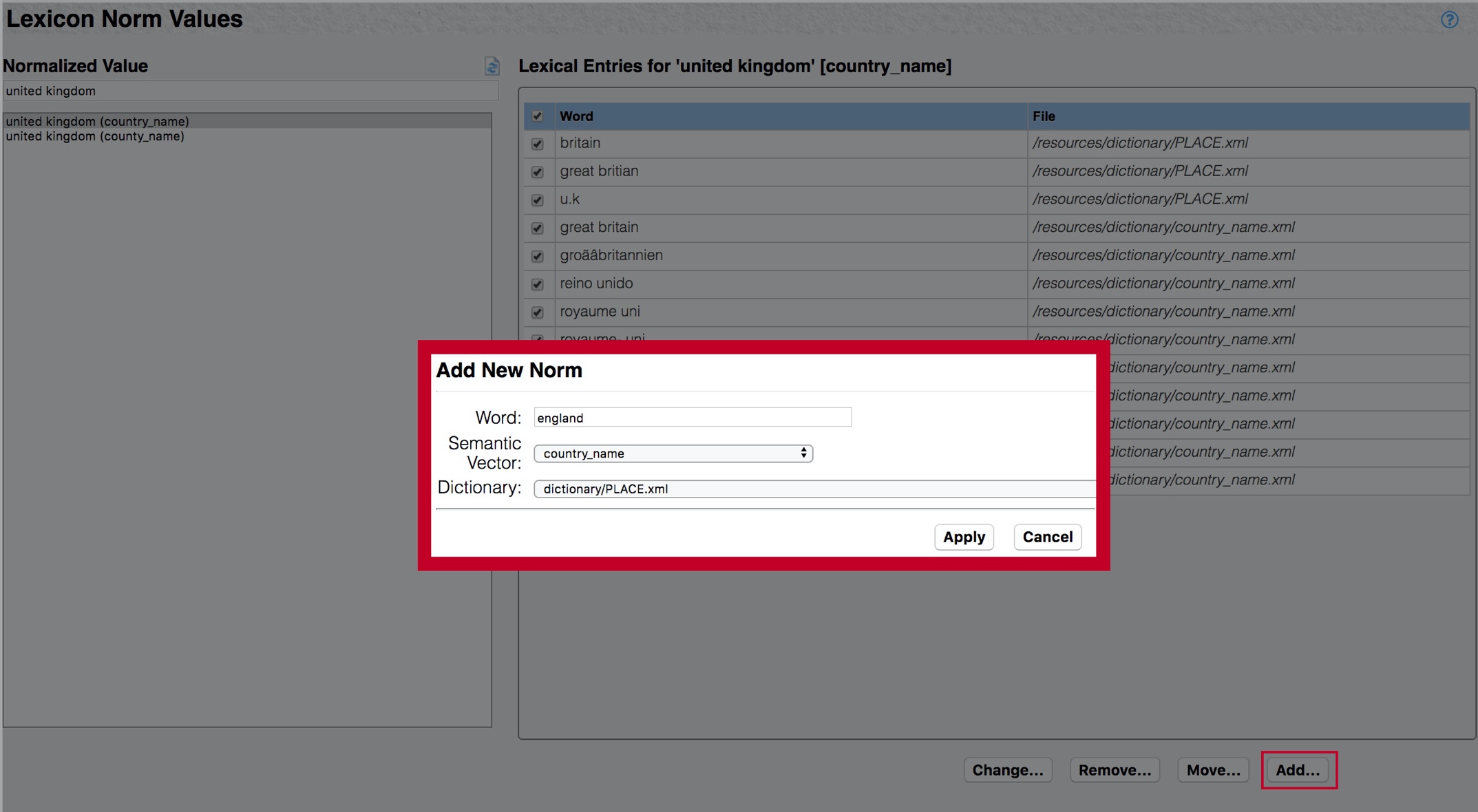Click the Remove... button
The height and width of the screenshot is (812, 1478).
[x=1114, y=770]
